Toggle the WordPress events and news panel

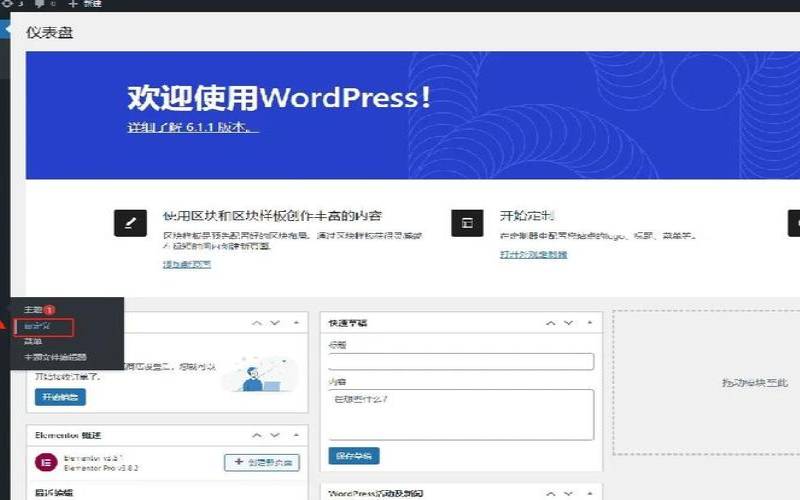tap(588, 493)
